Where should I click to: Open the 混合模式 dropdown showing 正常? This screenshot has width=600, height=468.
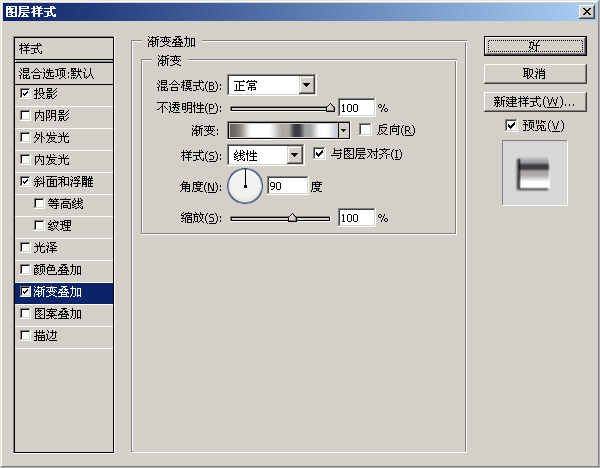click(272, 85)
